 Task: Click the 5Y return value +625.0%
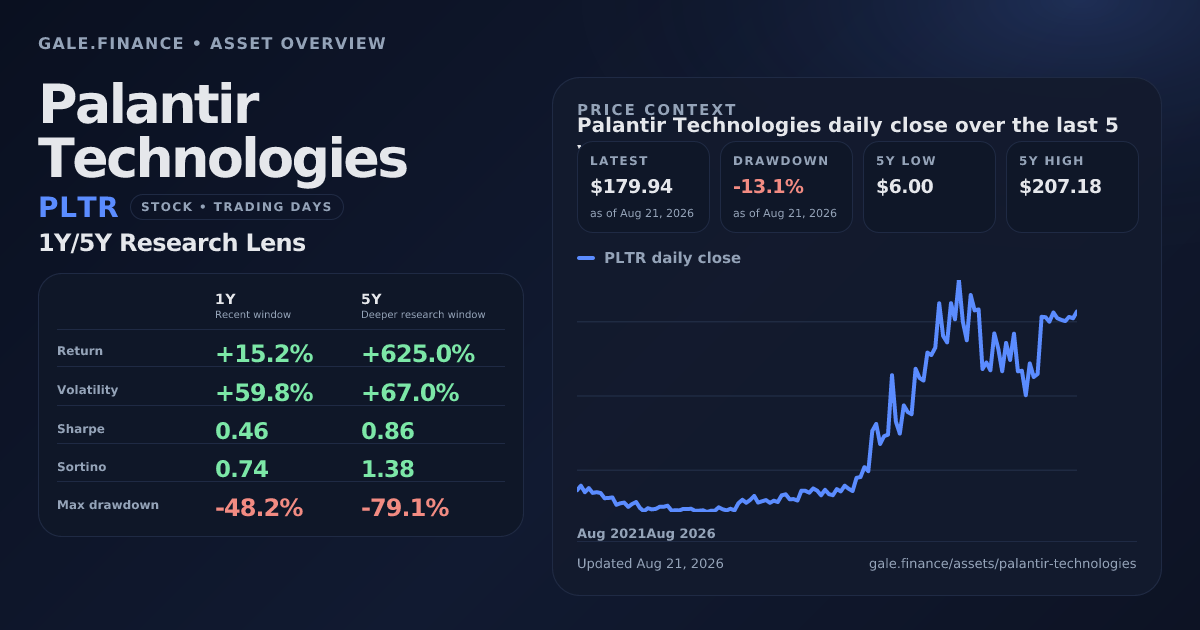[x=418, y=354]
